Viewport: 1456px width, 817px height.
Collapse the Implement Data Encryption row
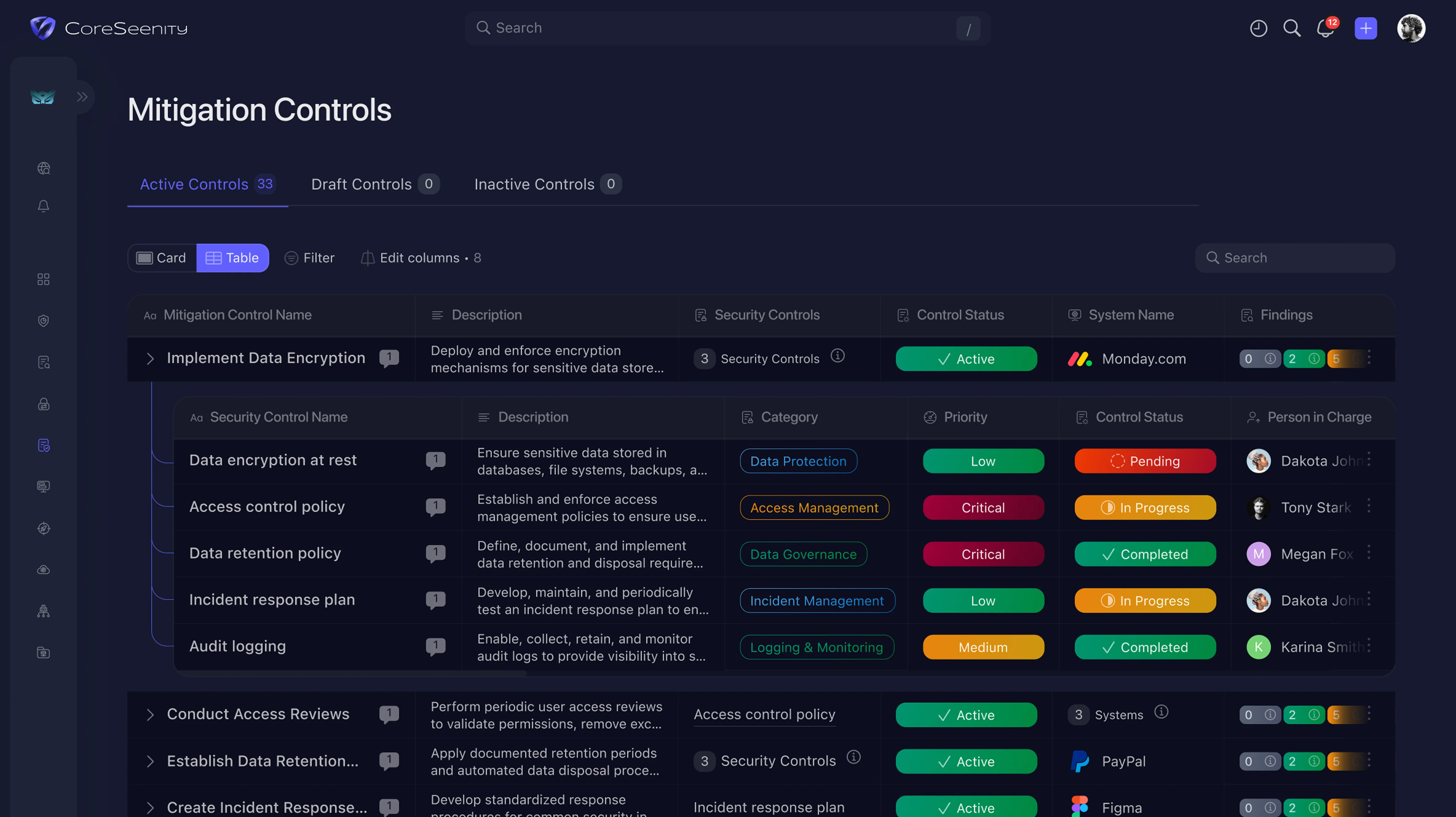coord(150,358)
